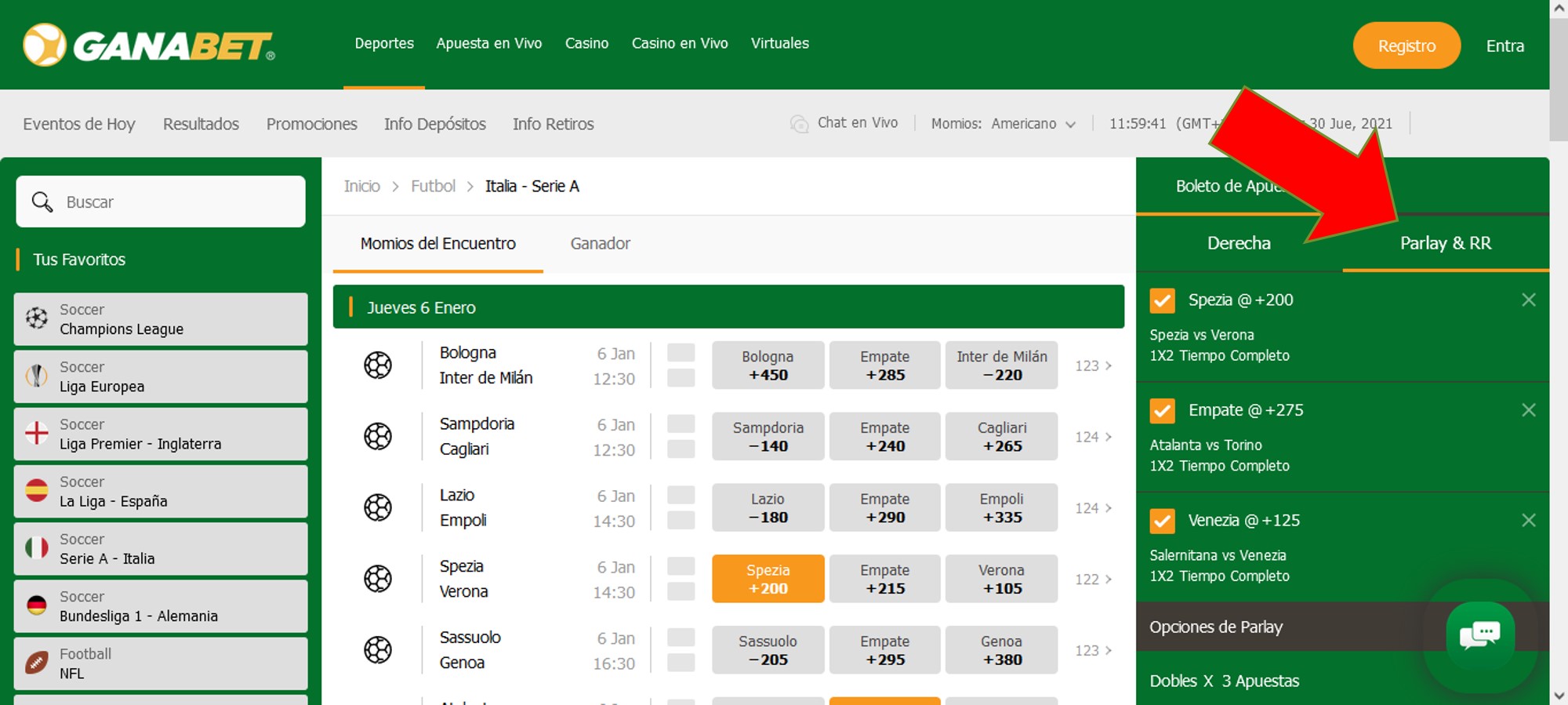Click soccer ball icon for Lazio match
Viewport: 1568px width, 705px height.
click(378, 507)
